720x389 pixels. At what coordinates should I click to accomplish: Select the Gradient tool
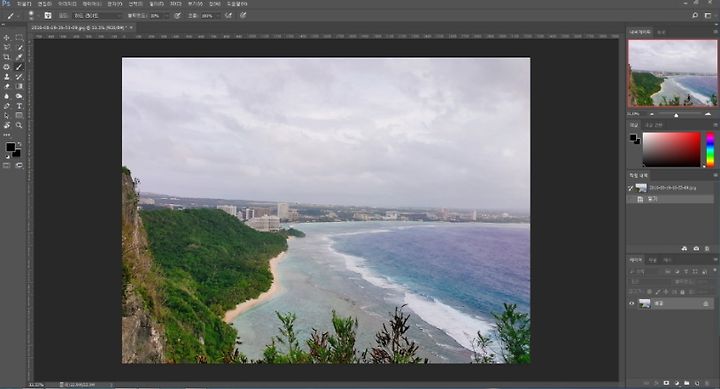tap(19, 86)
